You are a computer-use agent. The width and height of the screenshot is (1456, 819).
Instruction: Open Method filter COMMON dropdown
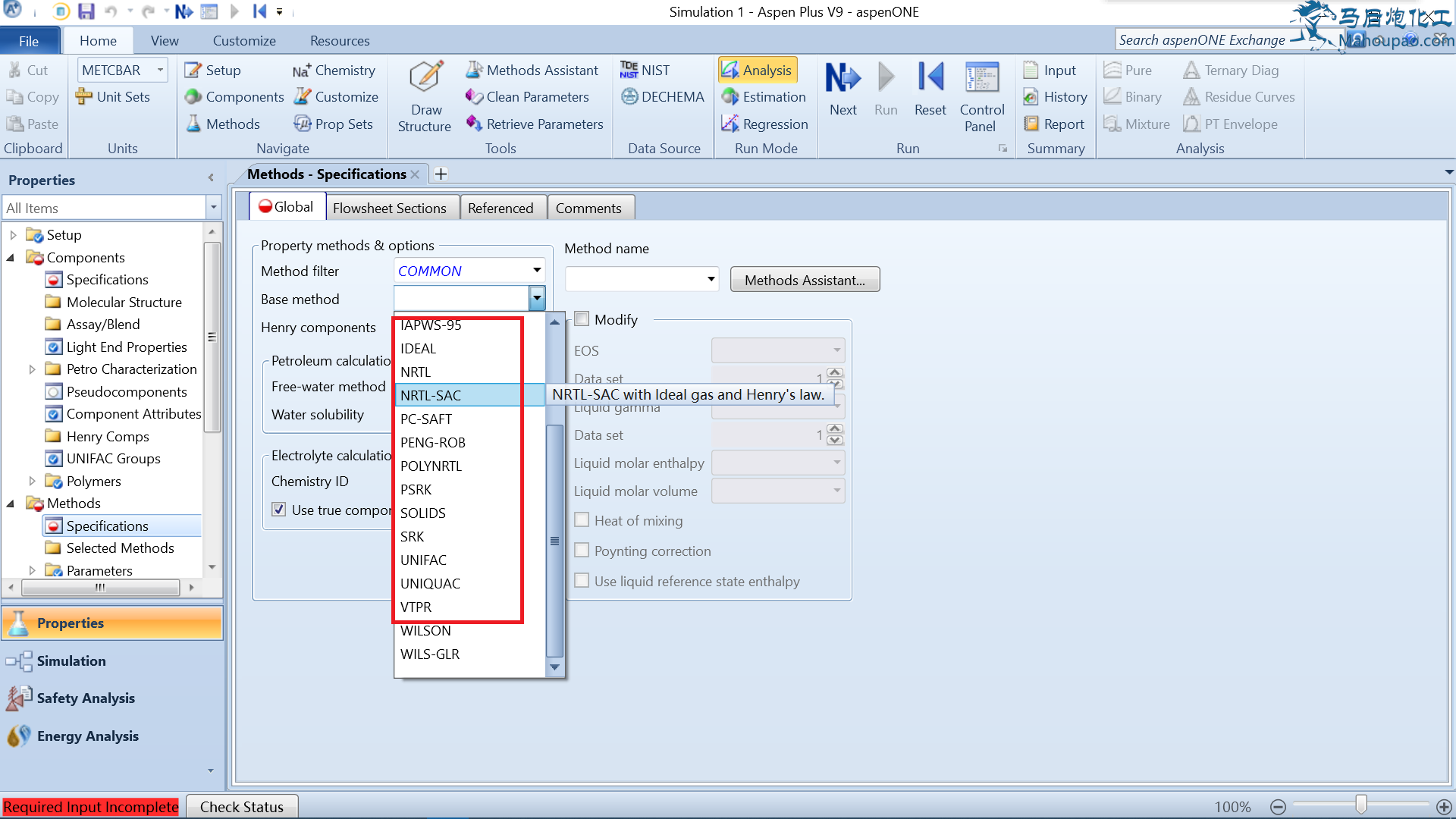pyautogui.click(x=537, y=271)
